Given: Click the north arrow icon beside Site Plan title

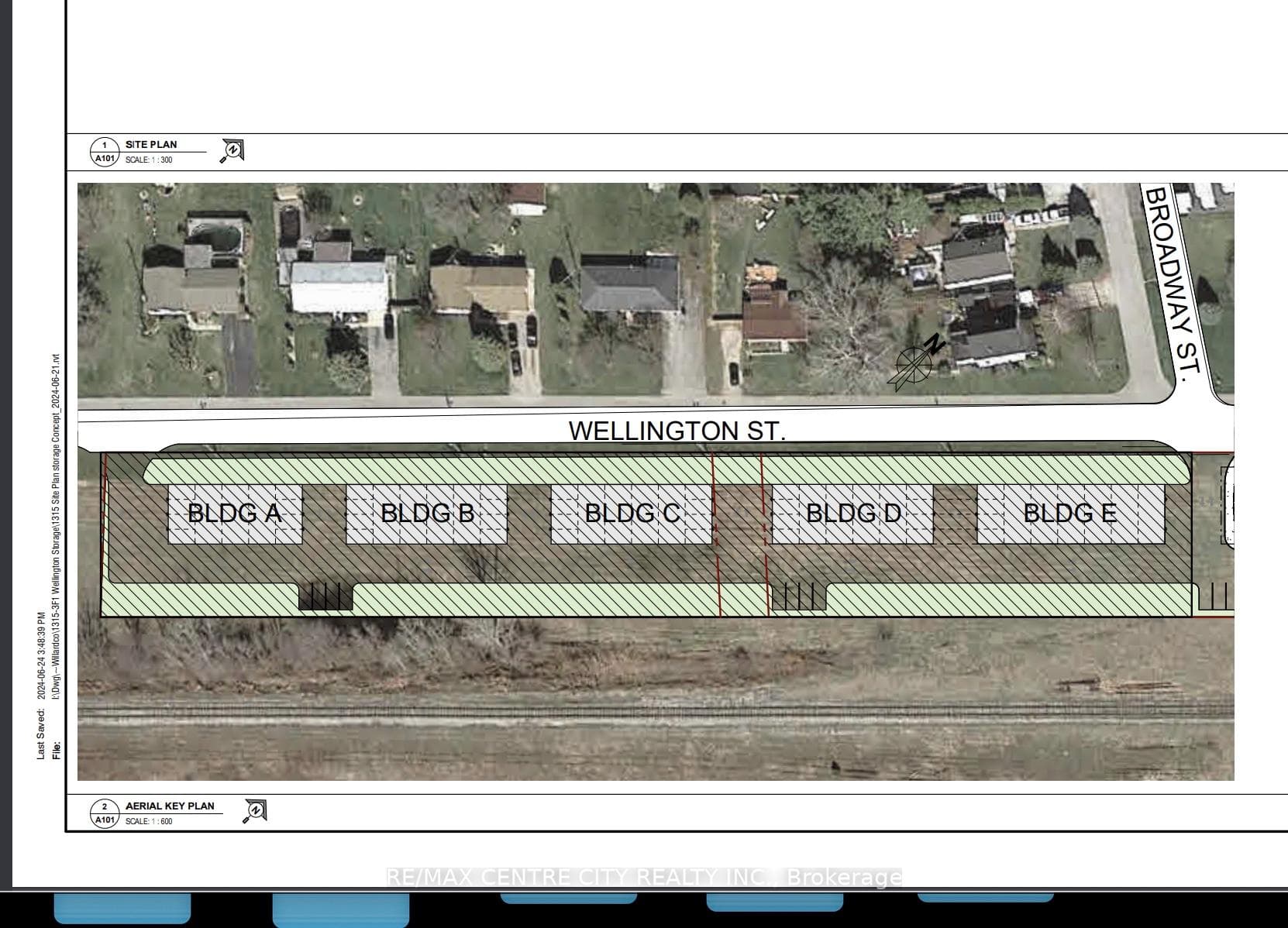Looking at the screenshot, I should coord(232,150).
